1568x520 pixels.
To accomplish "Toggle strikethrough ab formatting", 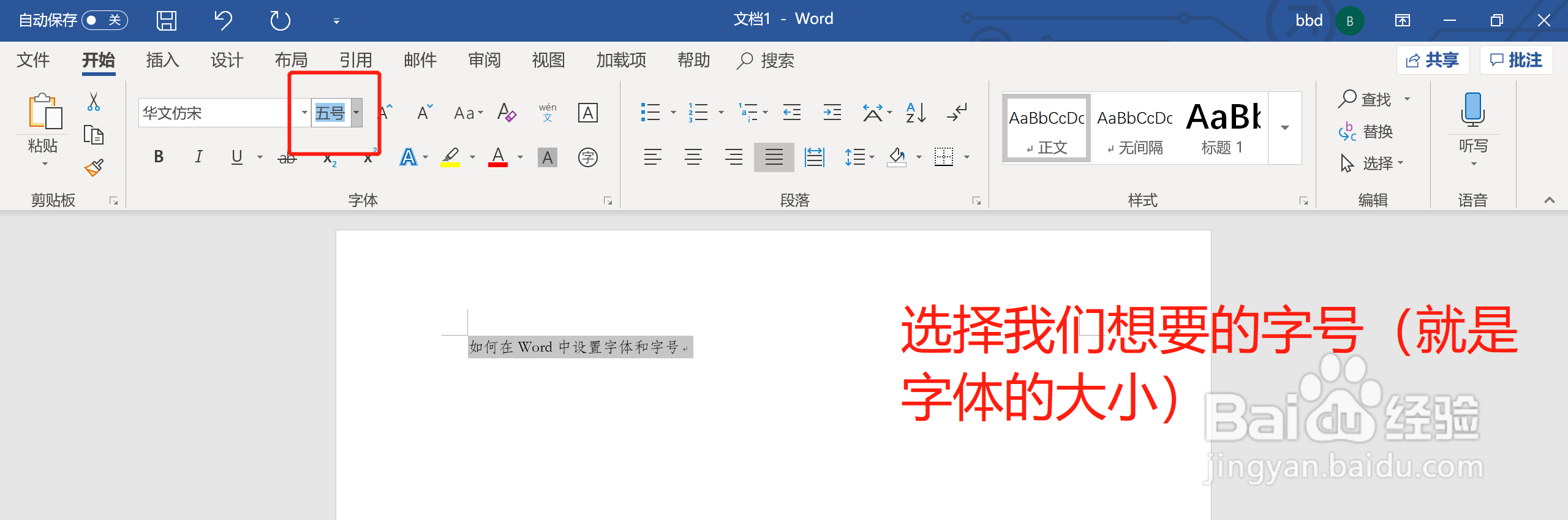I will pyautogui.click(x=287, y=159).
